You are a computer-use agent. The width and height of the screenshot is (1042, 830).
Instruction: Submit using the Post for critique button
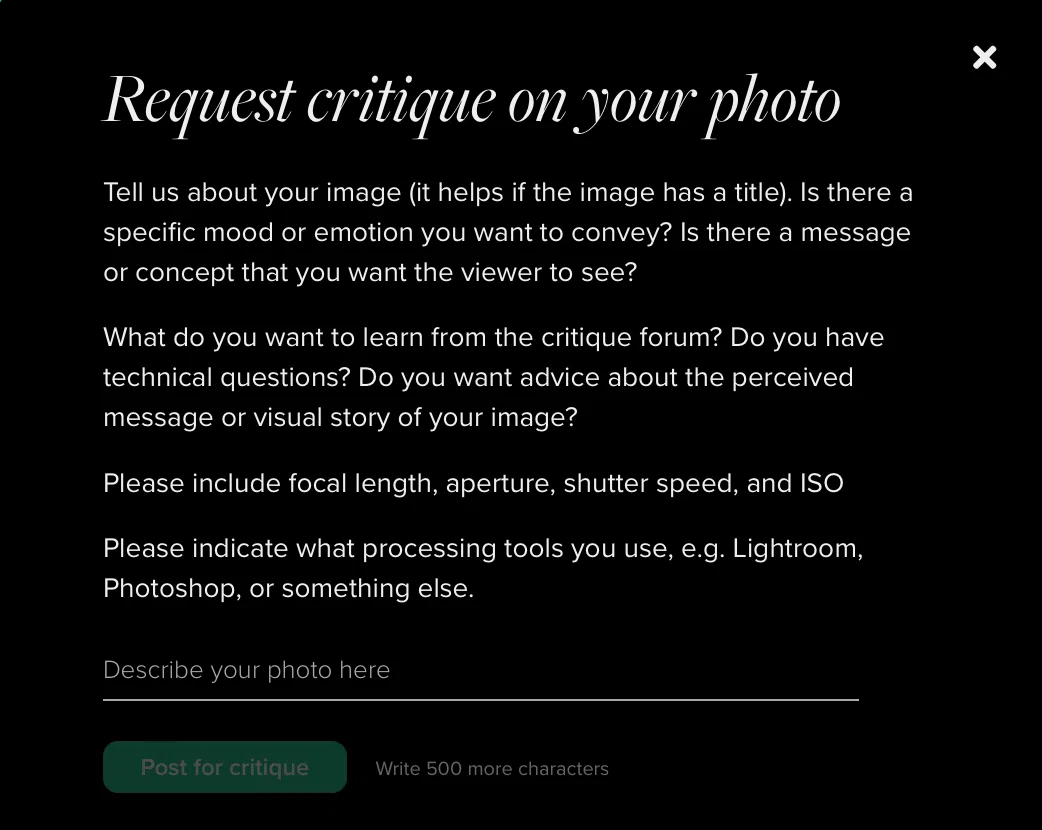click(x=225, y=767)
